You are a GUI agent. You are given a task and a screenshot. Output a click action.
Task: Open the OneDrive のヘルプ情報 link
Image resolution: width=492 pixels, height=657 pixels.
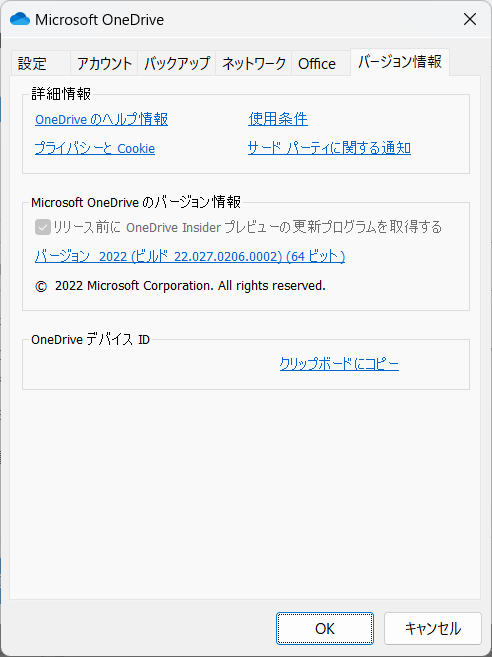click(x=101, y=119)
